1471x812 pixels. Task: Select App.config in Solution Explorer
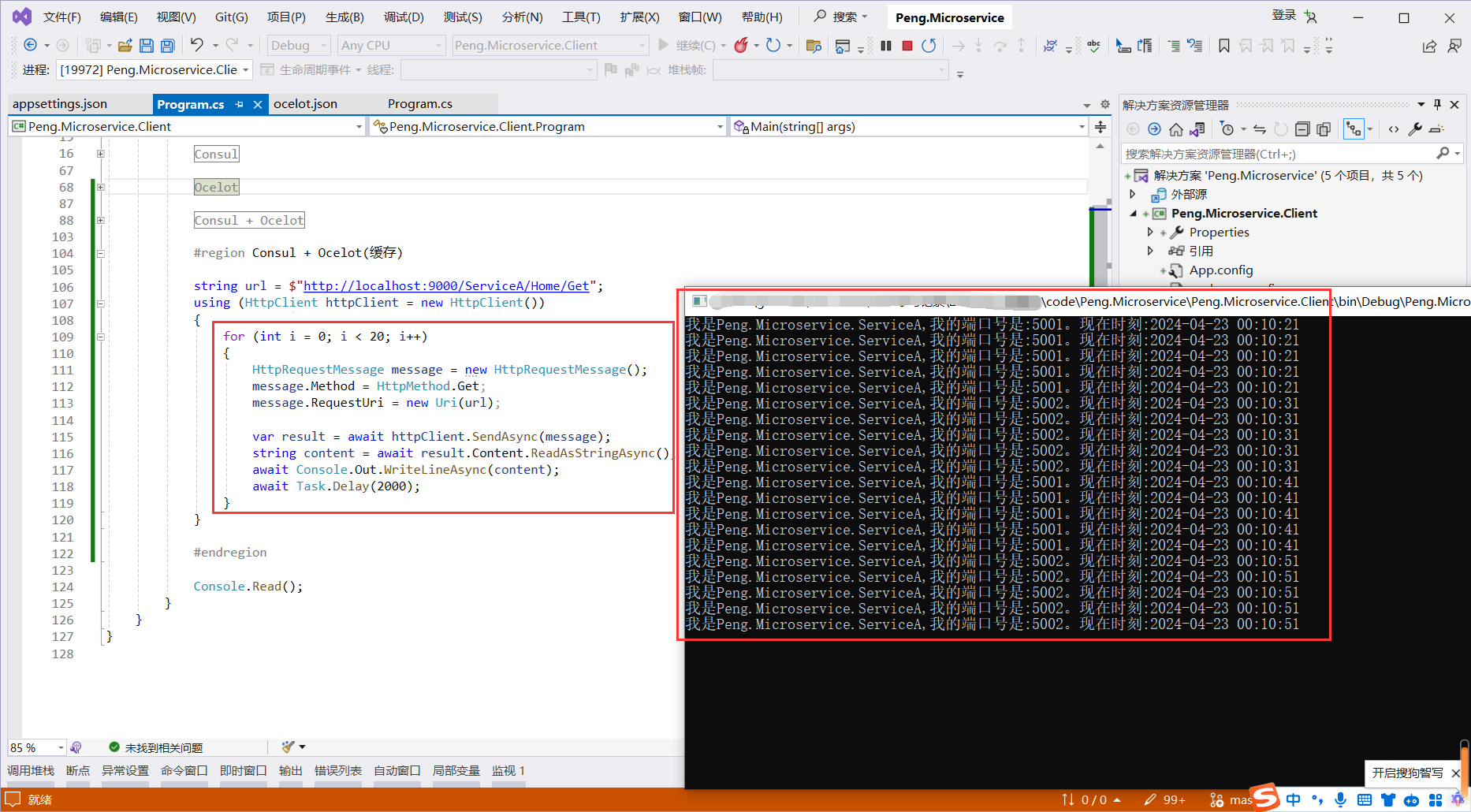[1221, 270]
